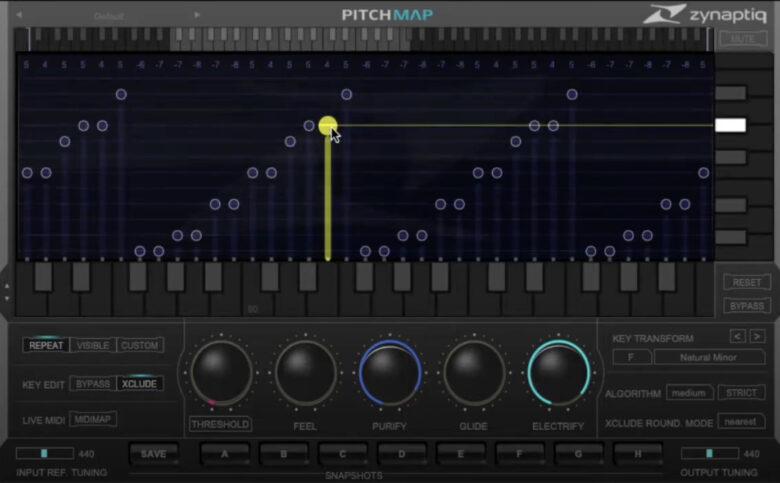Click the top mini keyboard range strip
The width and height of the screenshot is (780, 483).
click(x=368, y=39)
